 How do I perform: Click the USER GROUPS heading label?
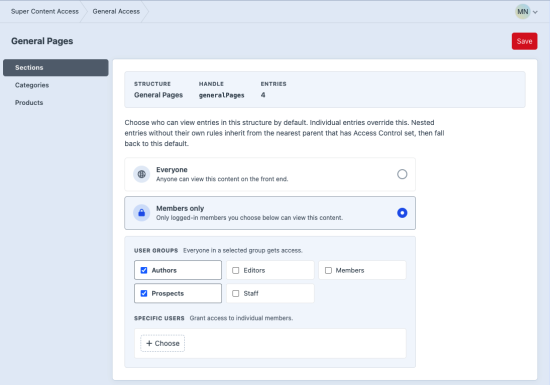[x=156, y=250]
